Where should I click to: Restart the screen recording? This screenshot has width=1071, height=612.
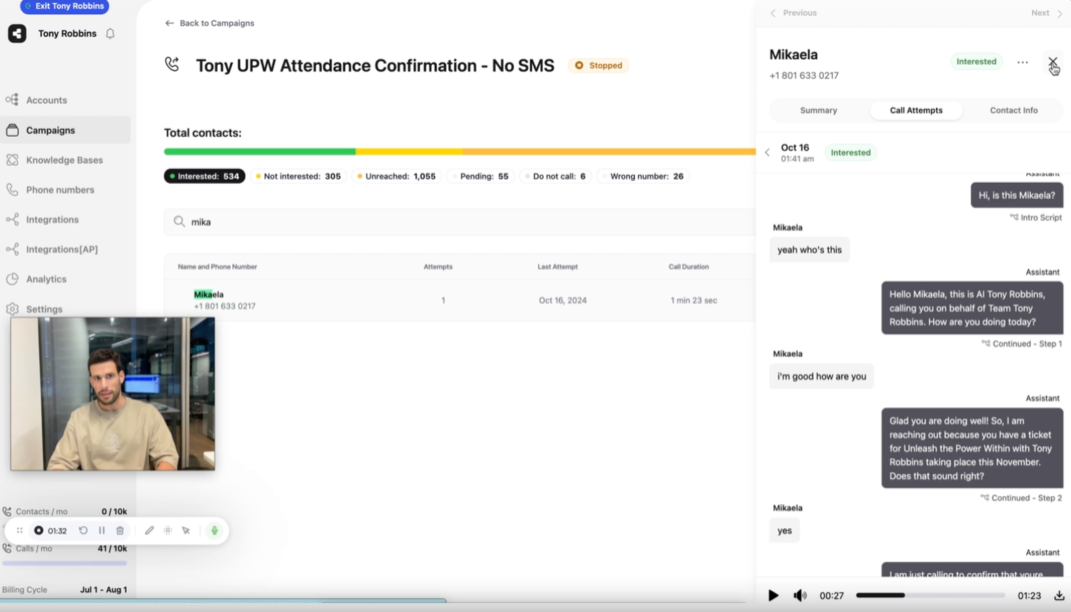coord(83,531)
